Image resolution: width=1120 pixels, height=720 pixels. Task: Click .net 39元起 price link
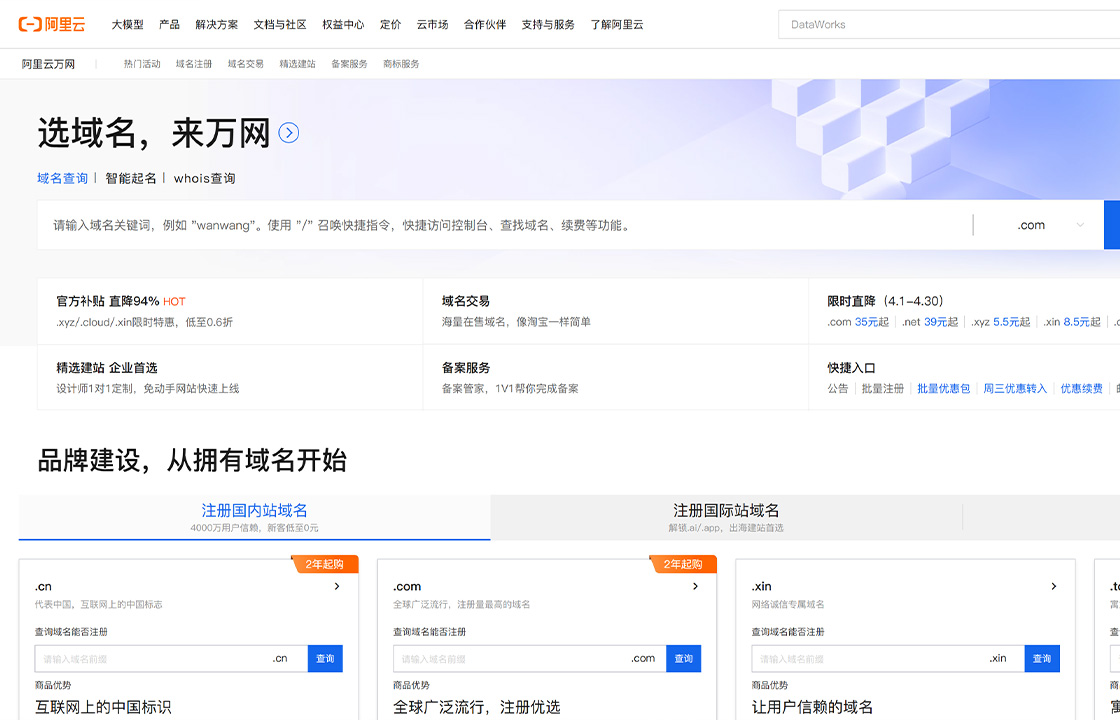click(929, 322)
